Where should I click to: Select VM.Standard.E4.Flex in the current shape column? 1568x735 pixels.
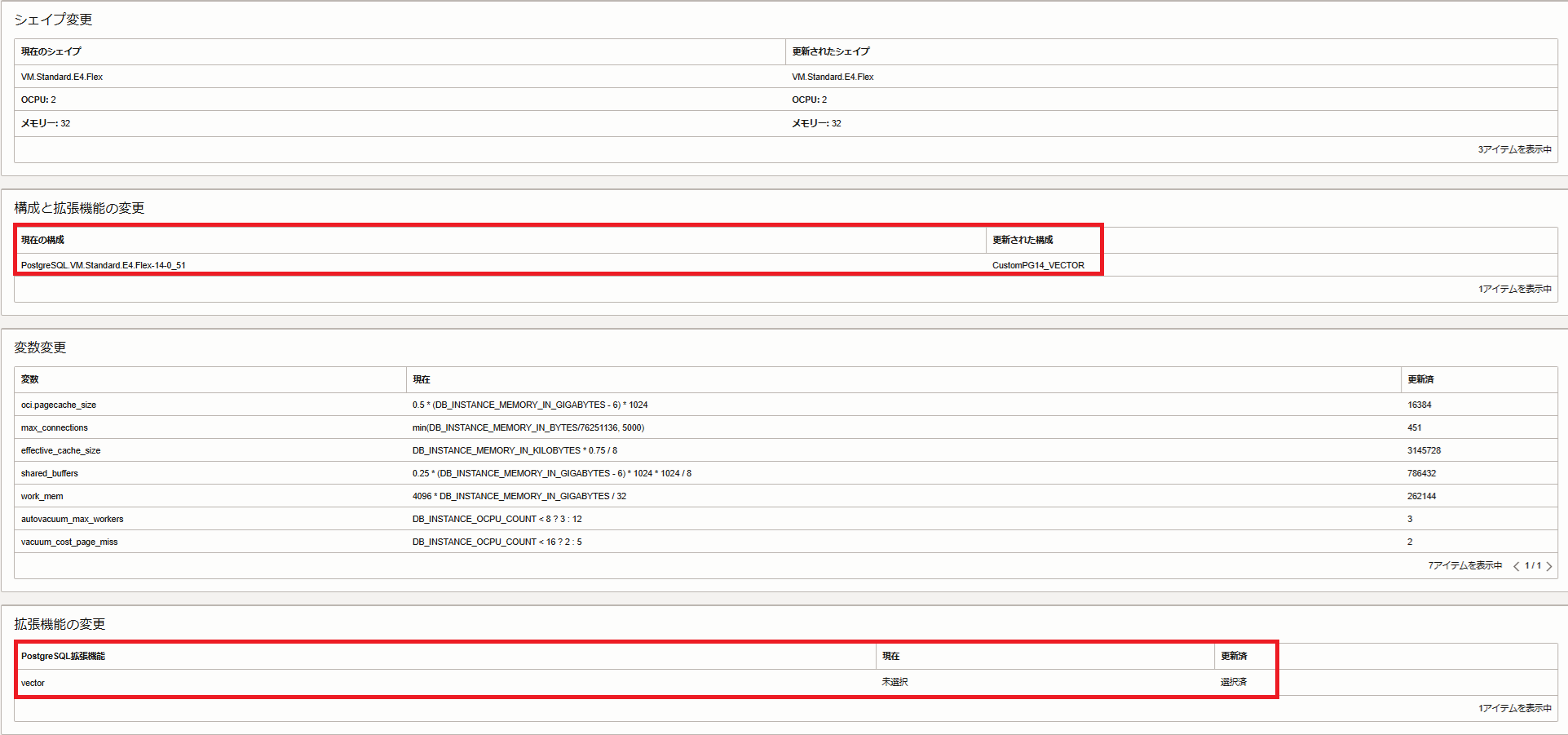click(62, 77)
